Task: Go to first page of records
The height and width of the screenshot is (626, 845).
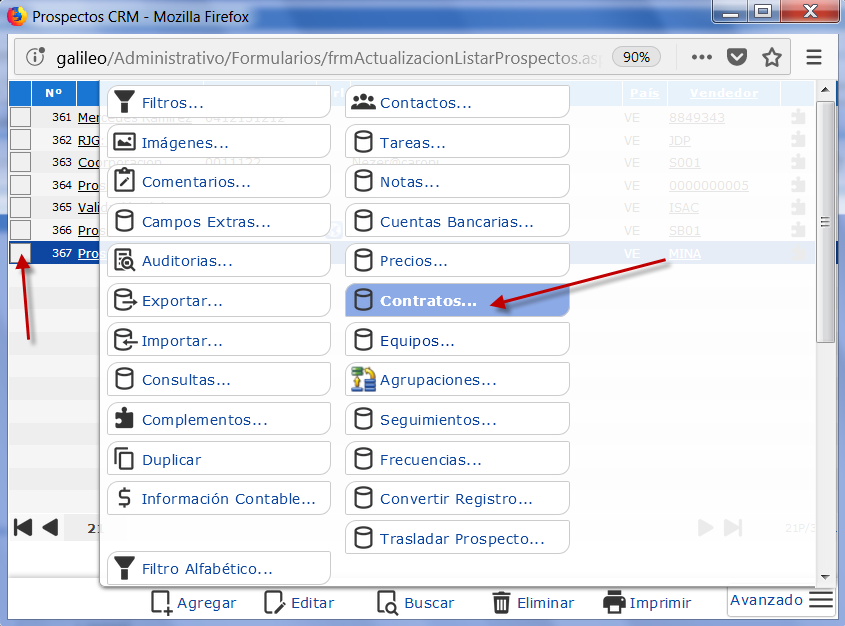Action: coord(23,527)
